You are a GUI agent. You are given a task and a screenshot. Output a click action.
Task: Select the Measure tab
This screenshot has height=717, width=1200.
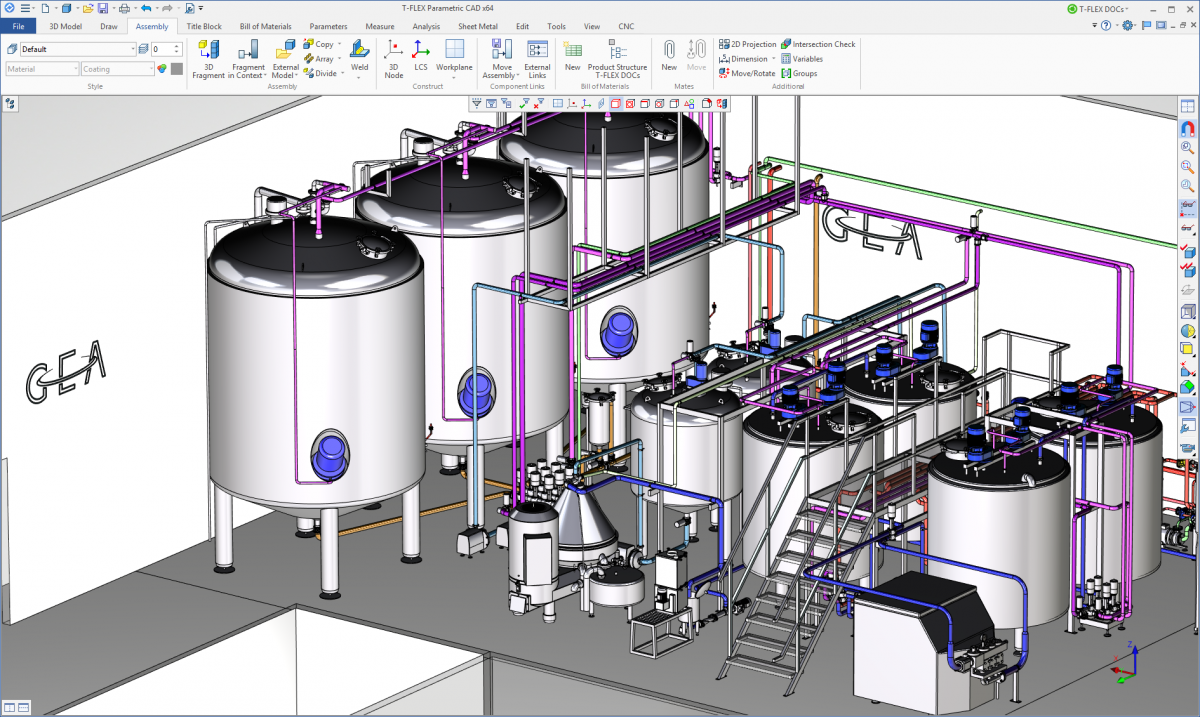[x=380, y=26]
